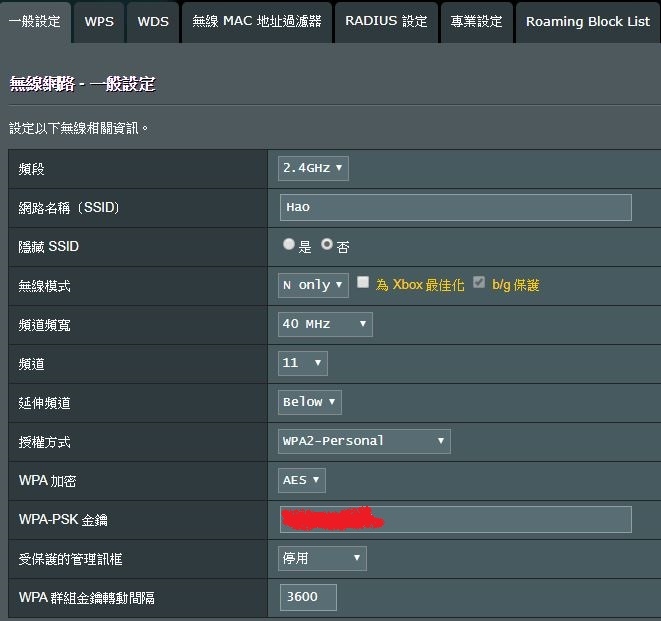Click the 受保護的管理訊框 row label

point(70,559)
